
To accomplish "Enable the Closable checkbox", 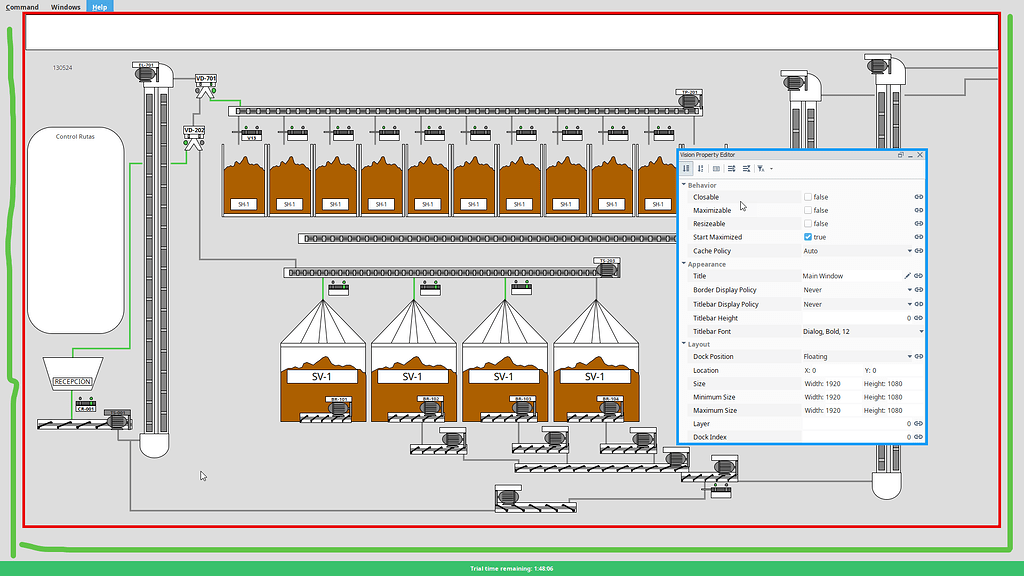I will click(808, 197).
